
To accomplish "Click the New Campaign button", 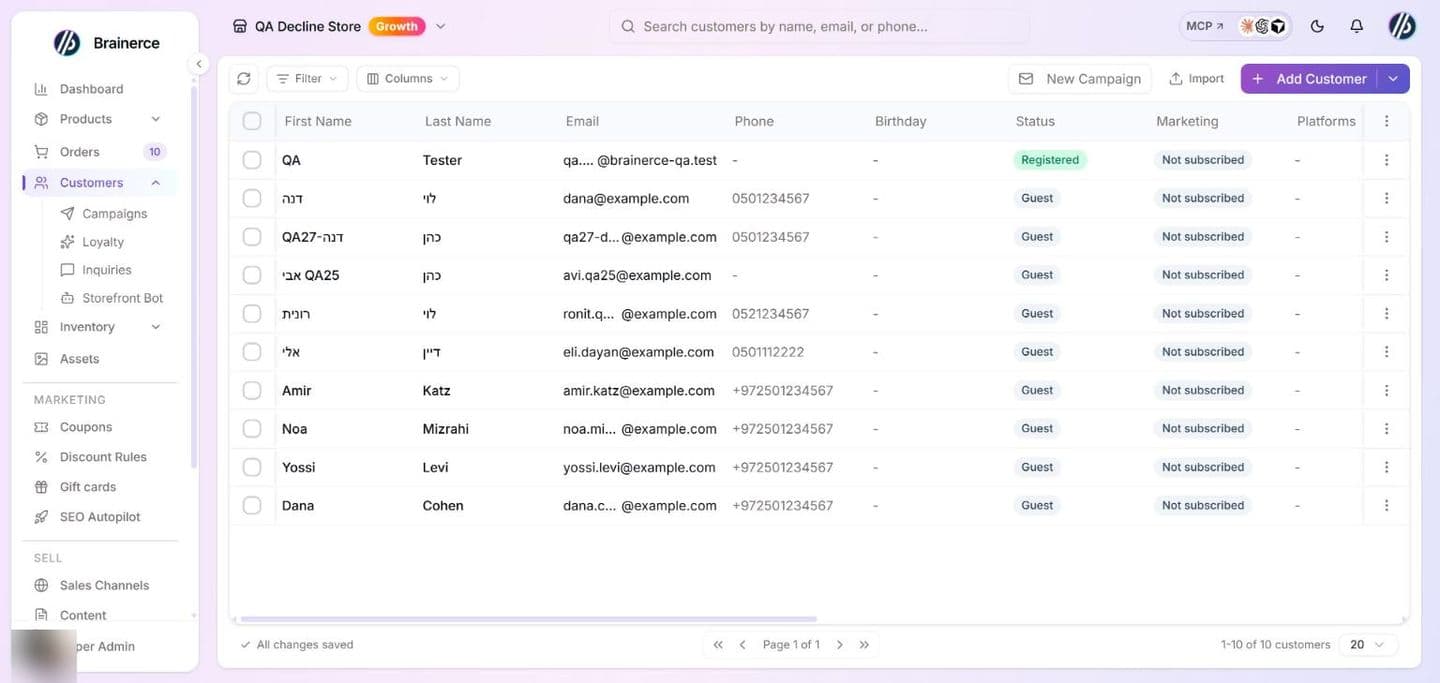I will point(1080,79).
